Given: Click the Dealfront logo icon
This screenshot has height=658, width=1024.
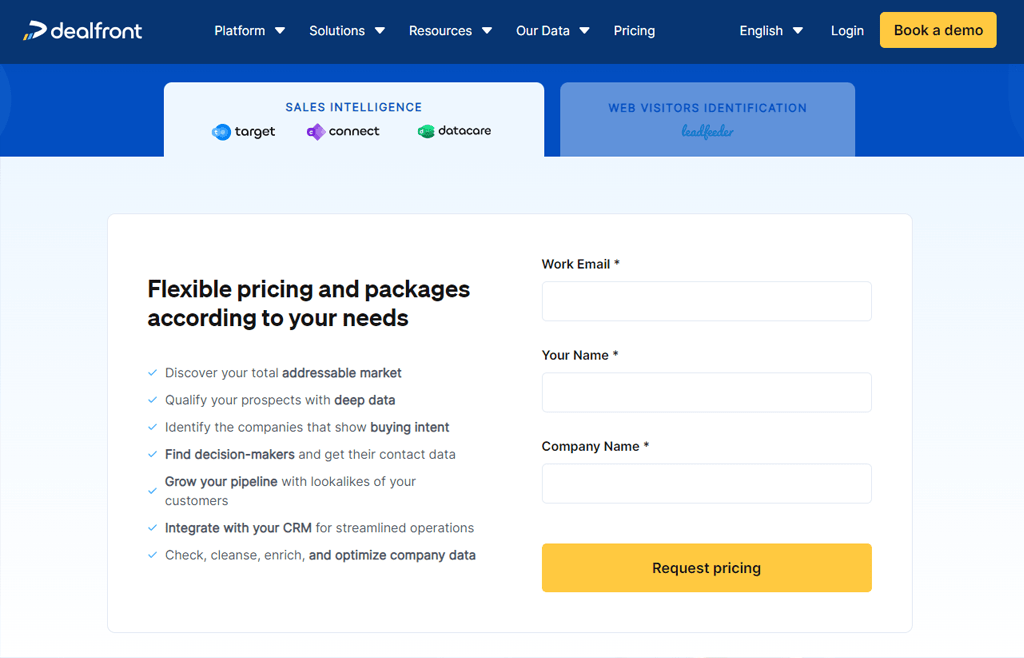Looking at the screenshot, I should coord(34,30).
